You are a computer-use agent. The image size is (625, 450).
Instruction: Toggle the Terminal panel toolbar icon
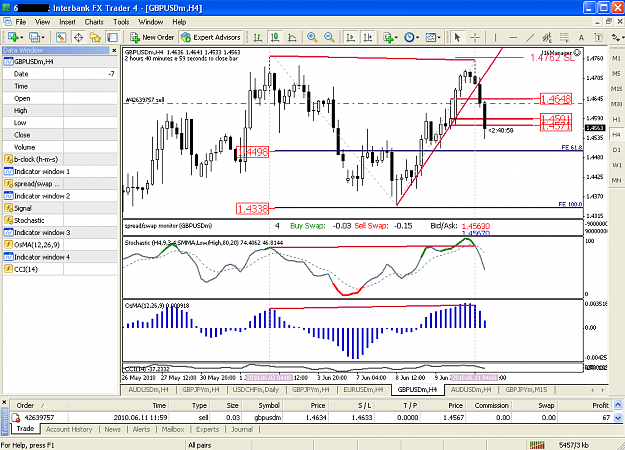(113, 37)
